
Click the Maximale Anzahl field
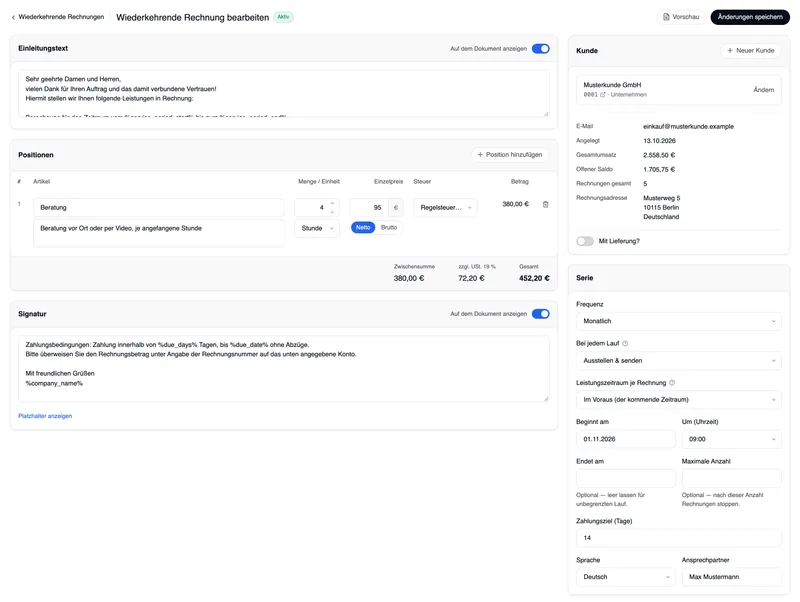731,478
